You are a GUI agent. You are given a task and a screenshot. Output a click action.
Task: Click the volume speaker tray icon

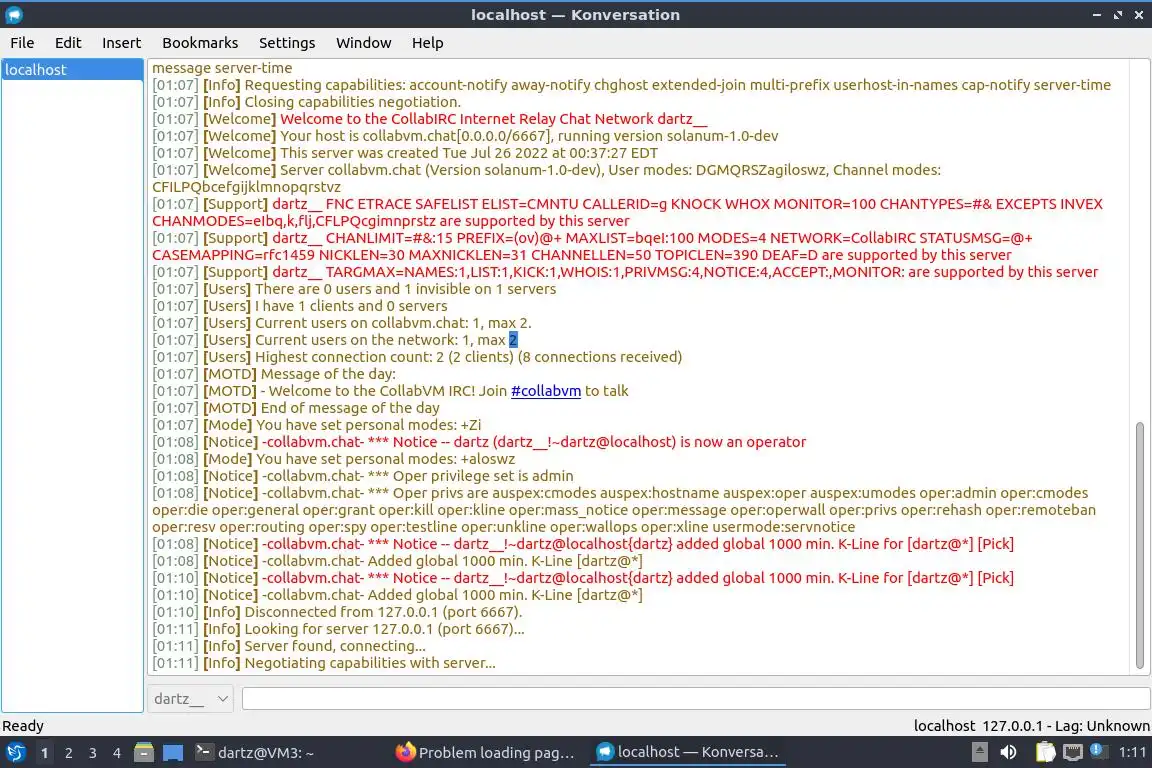tap(1009, 752)
